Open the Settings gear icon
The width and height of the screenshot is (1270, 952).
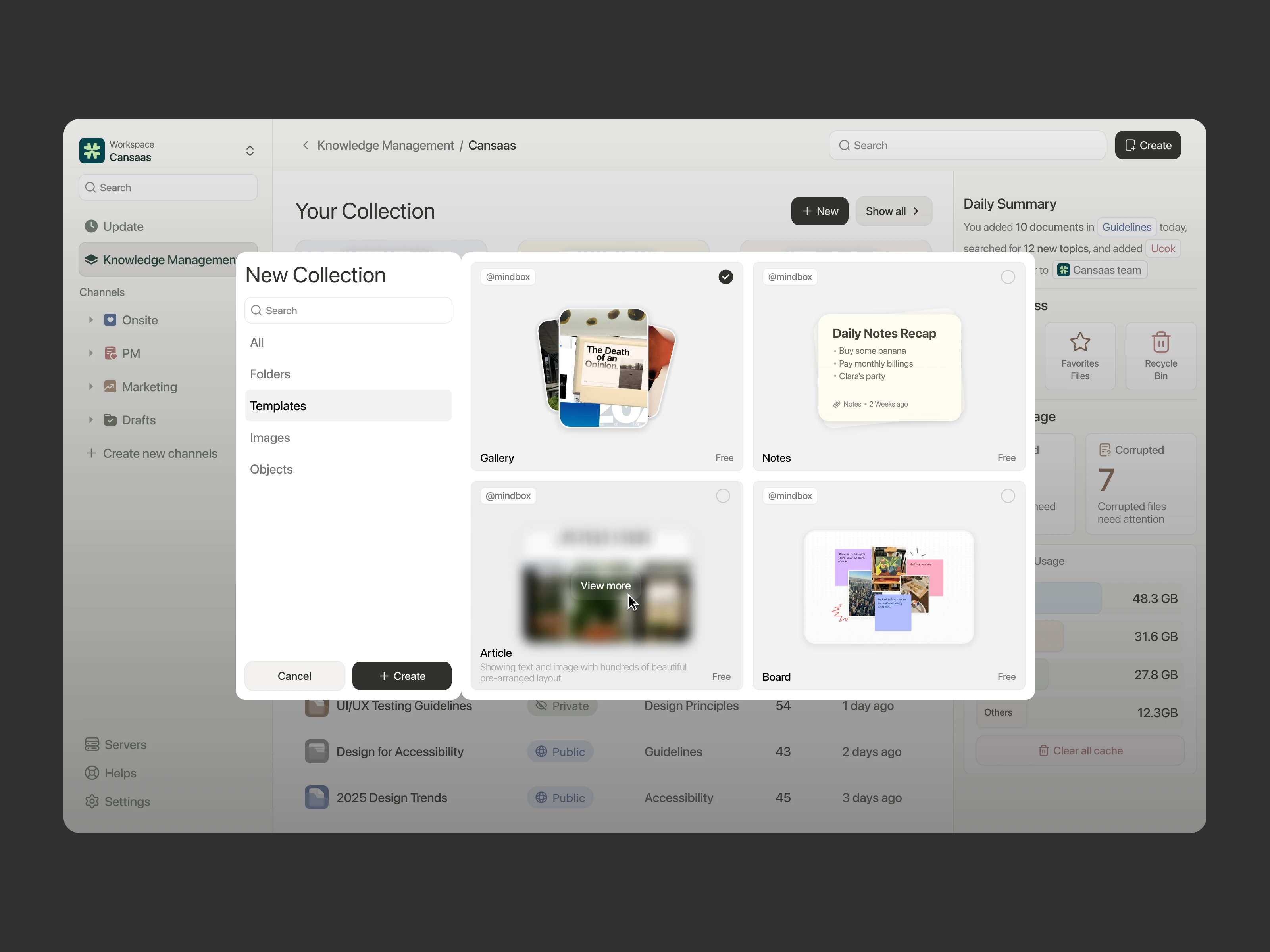pyautogui.click(x=92, y=802)
